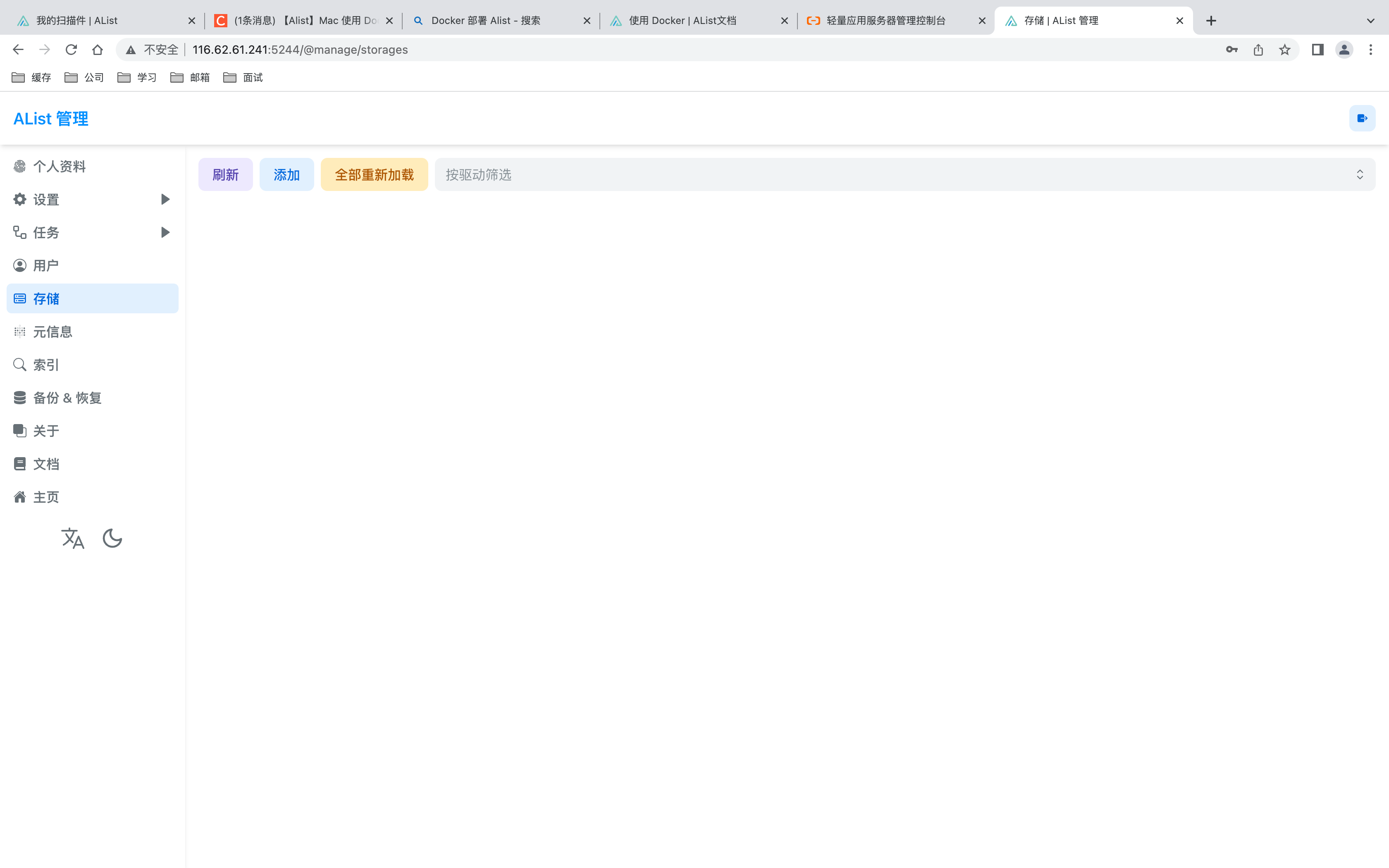1389x868 pixels.
Task: Go to 用户 users page
Action: [x=46, y=265]
